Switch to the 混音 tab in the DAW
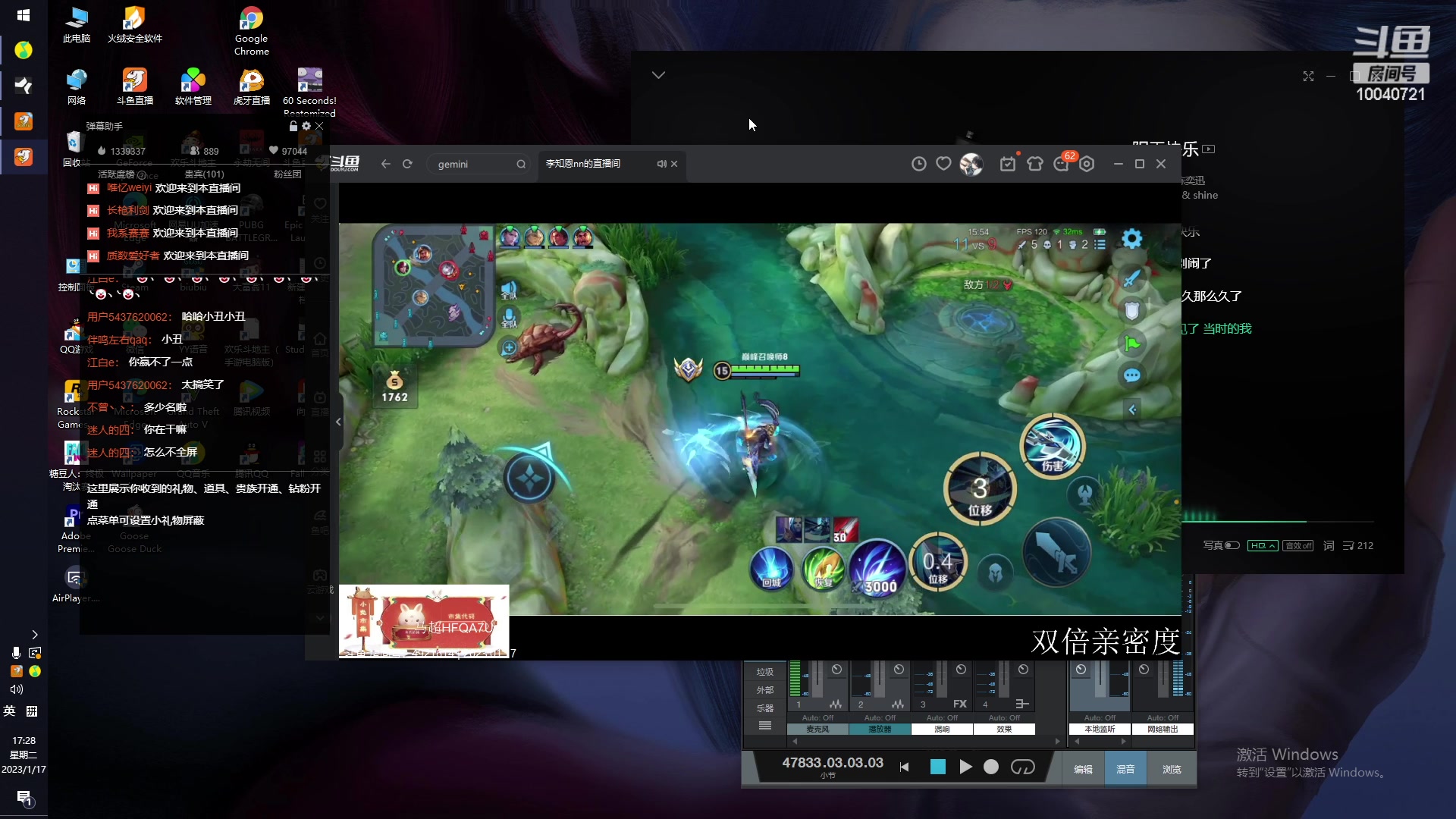 tap(1125, 769)
